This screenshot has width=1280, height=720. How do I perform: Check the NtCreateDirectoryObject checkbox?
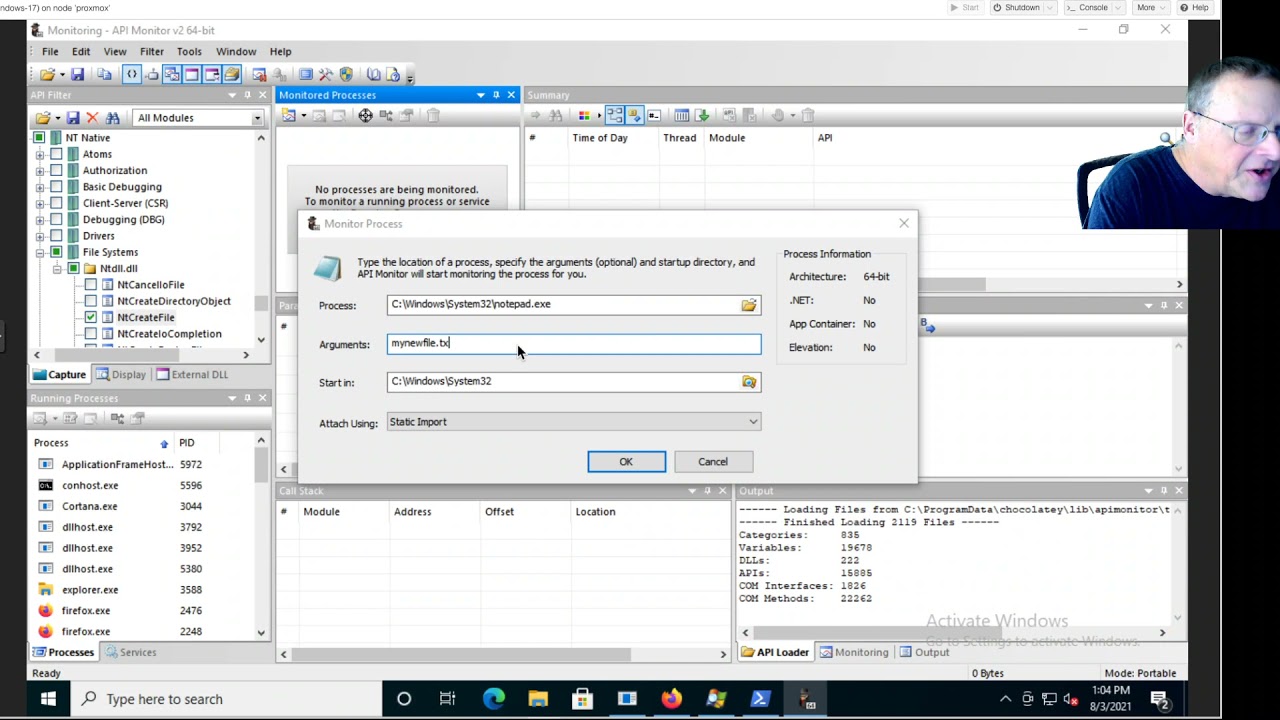click(x=91, y=301)
